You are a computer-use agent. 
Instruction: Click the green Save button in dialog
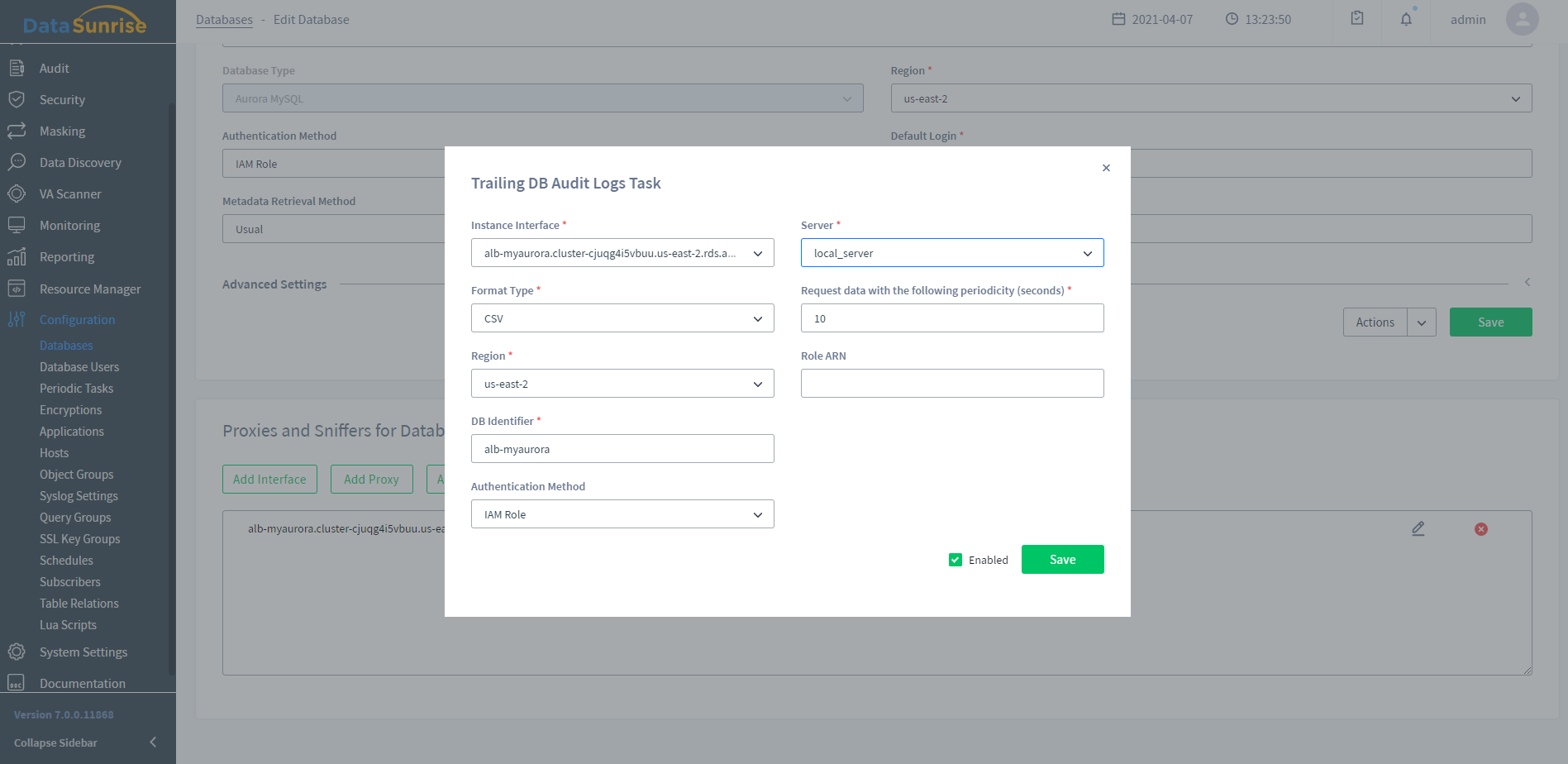(1062, 560)
